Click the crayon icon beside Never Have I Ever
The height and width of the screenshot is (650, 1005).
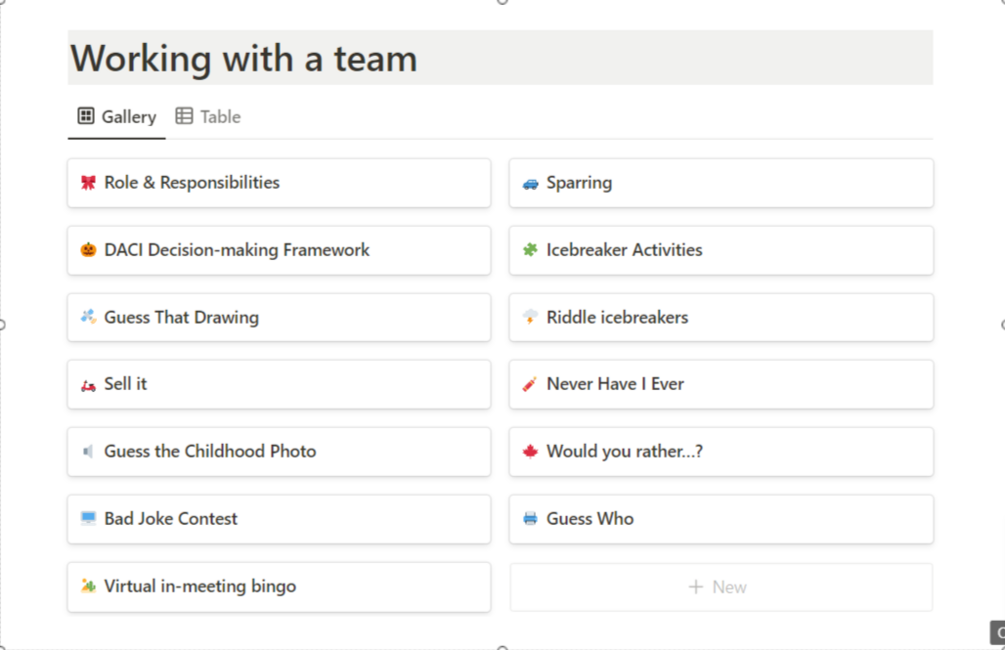click(x=530, y=384)
